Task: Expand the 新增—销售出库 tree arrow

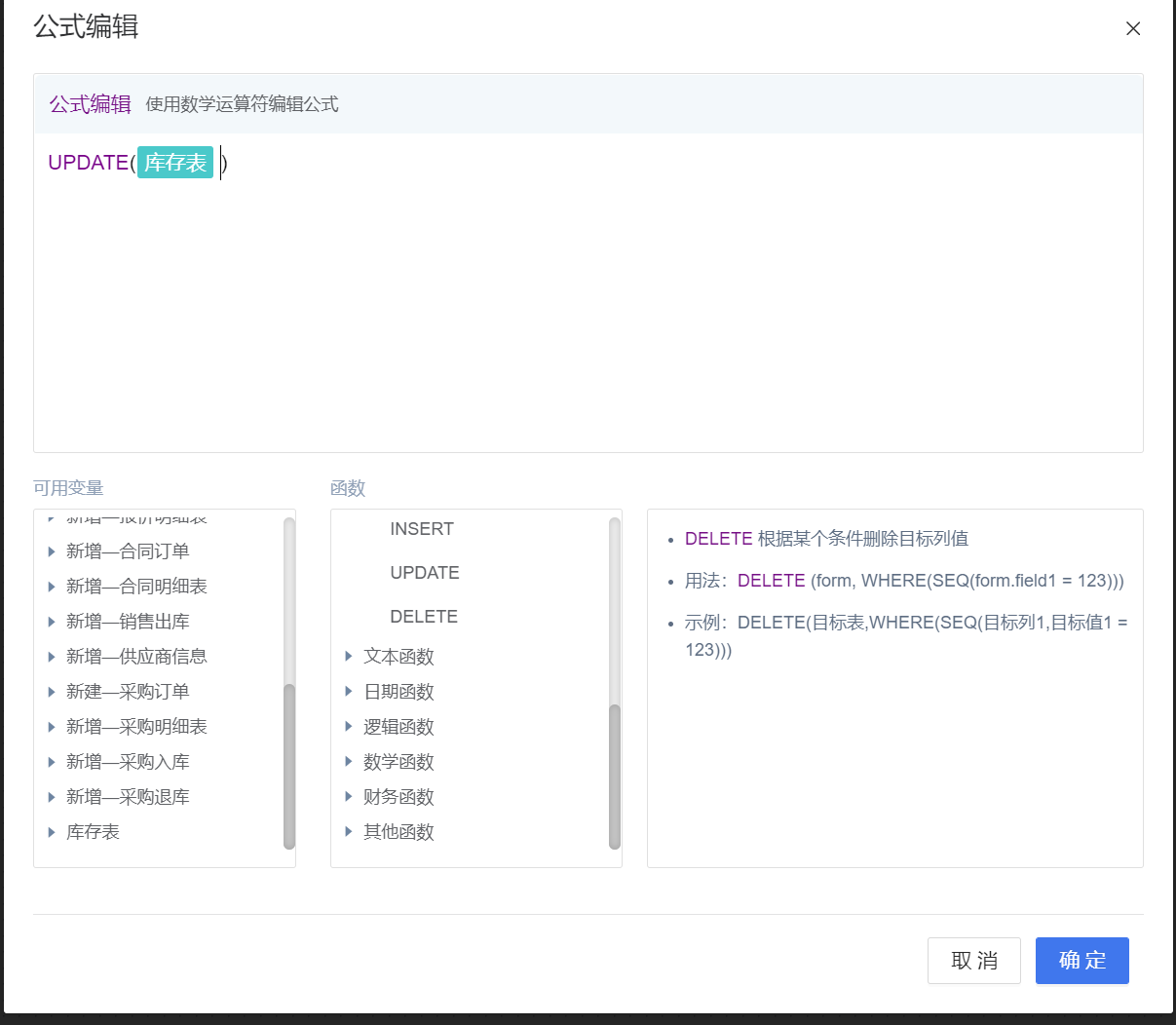Action: click(x=52, y=622)
